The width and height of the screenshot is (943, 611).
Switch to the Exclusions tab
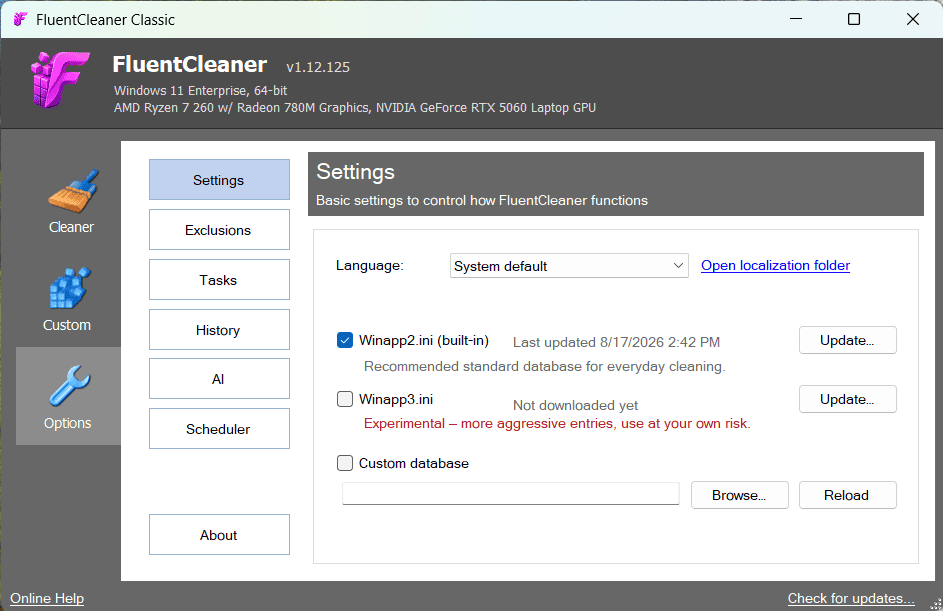219,230
